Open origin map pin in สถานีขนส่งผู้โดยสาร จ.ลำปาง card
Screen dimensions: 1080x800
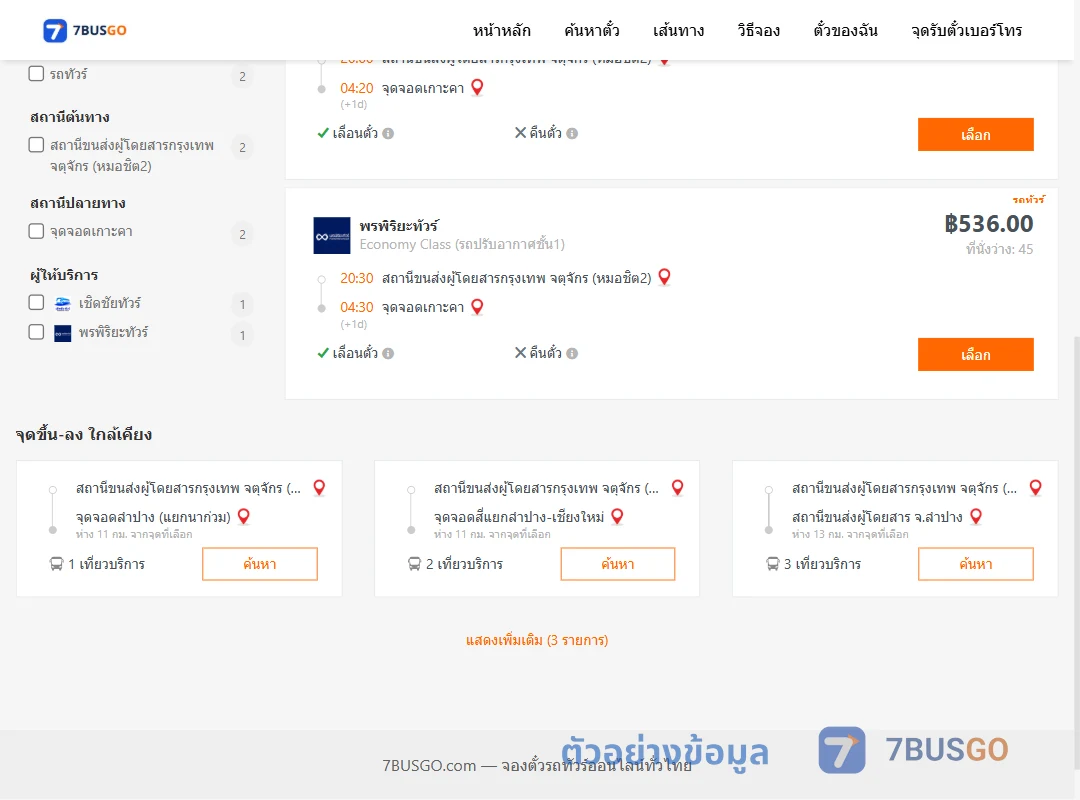click(x=1035, y=487)
